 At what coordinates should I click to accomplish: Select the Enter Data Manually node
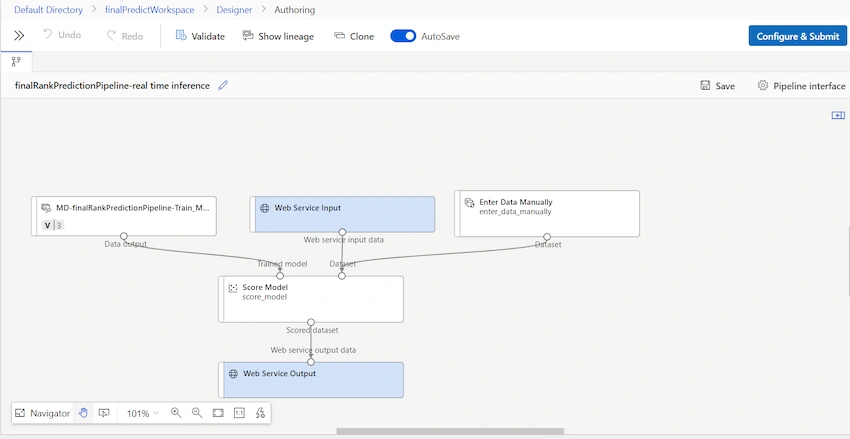(547, 213)
